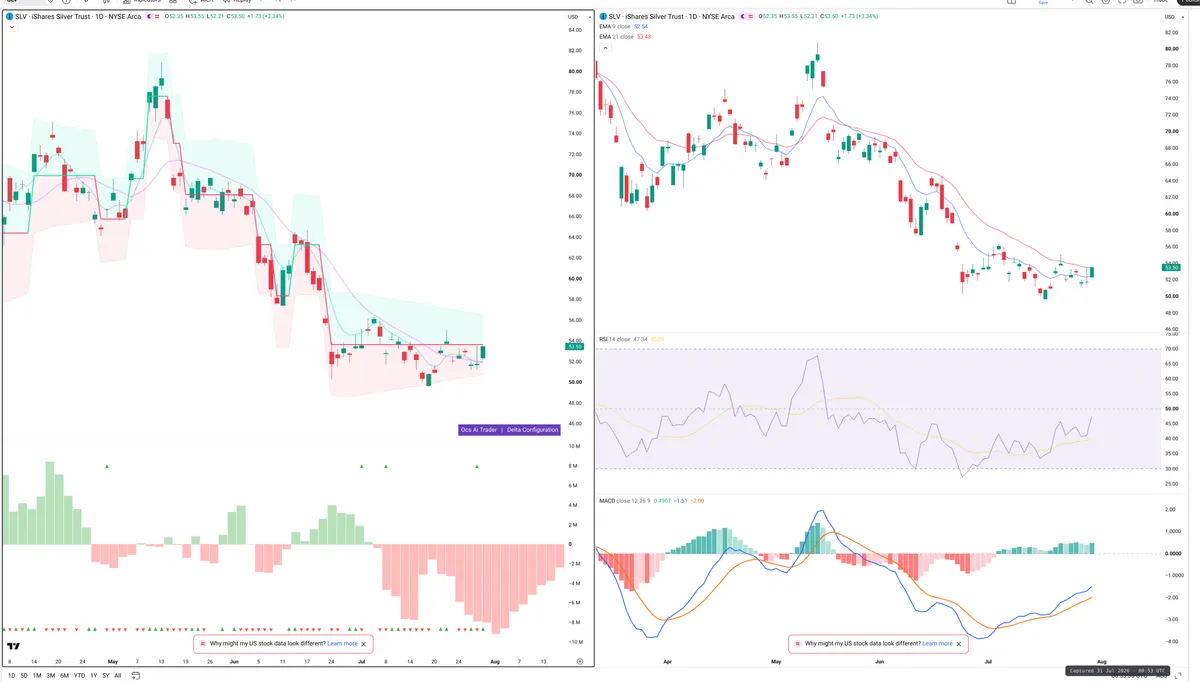Expand the indicator legend in the left chart

tap(11, 27)
